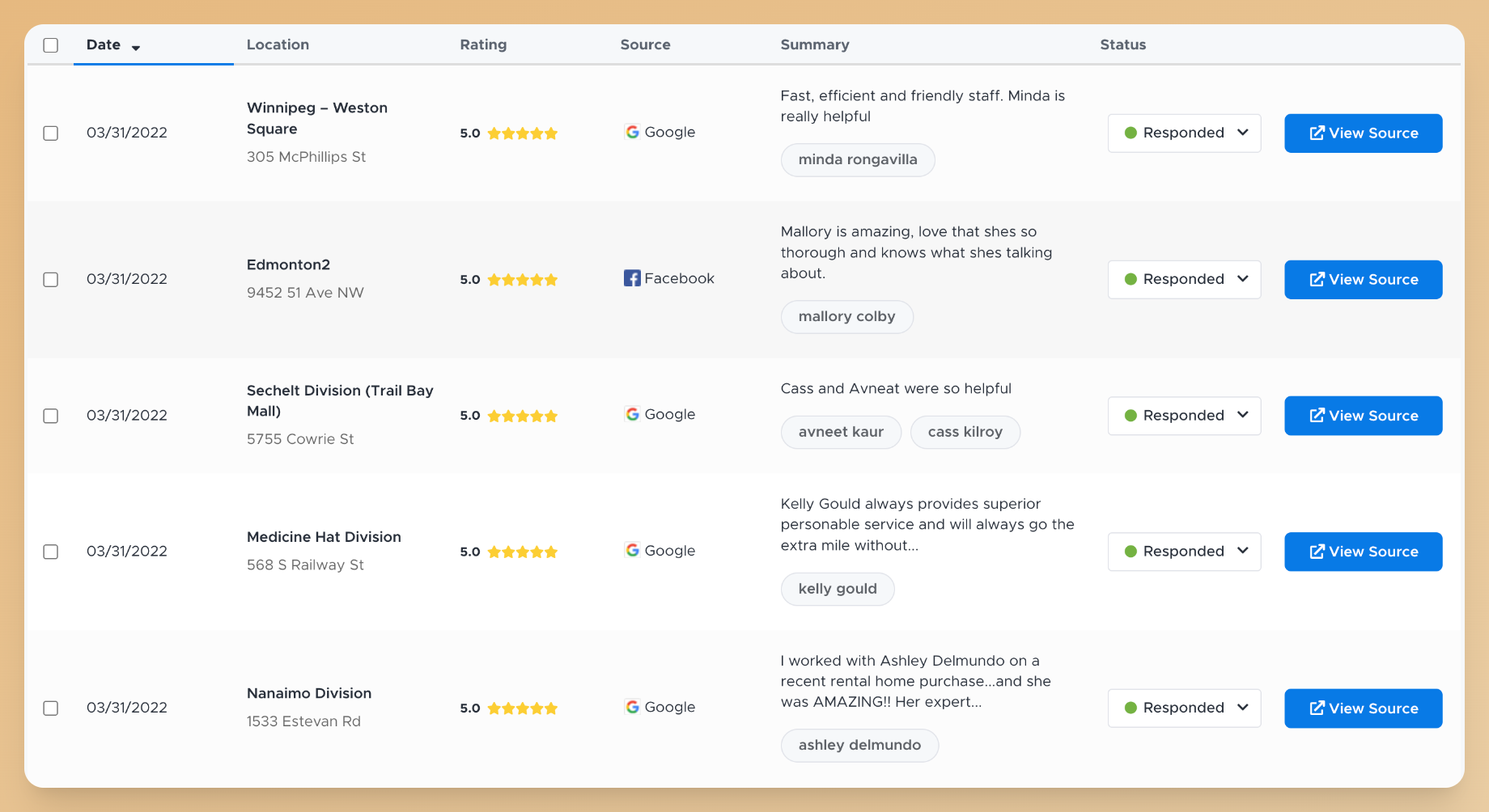This screenshot has height=812, width=1489.
Task: Click the Date sort arrow icon
Action: click(136, 48)
